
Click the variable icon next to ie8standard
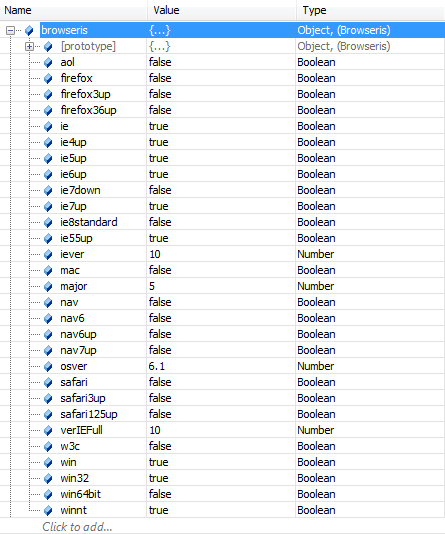click(48, 223)
